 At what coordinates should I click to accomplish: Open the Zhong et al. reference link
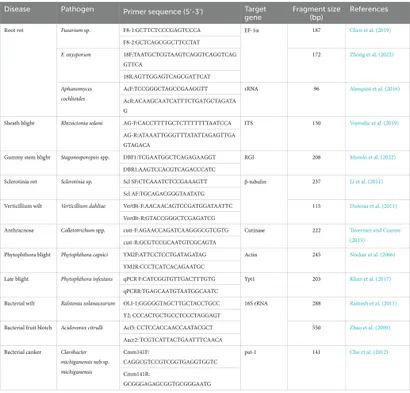coord(371,55)
